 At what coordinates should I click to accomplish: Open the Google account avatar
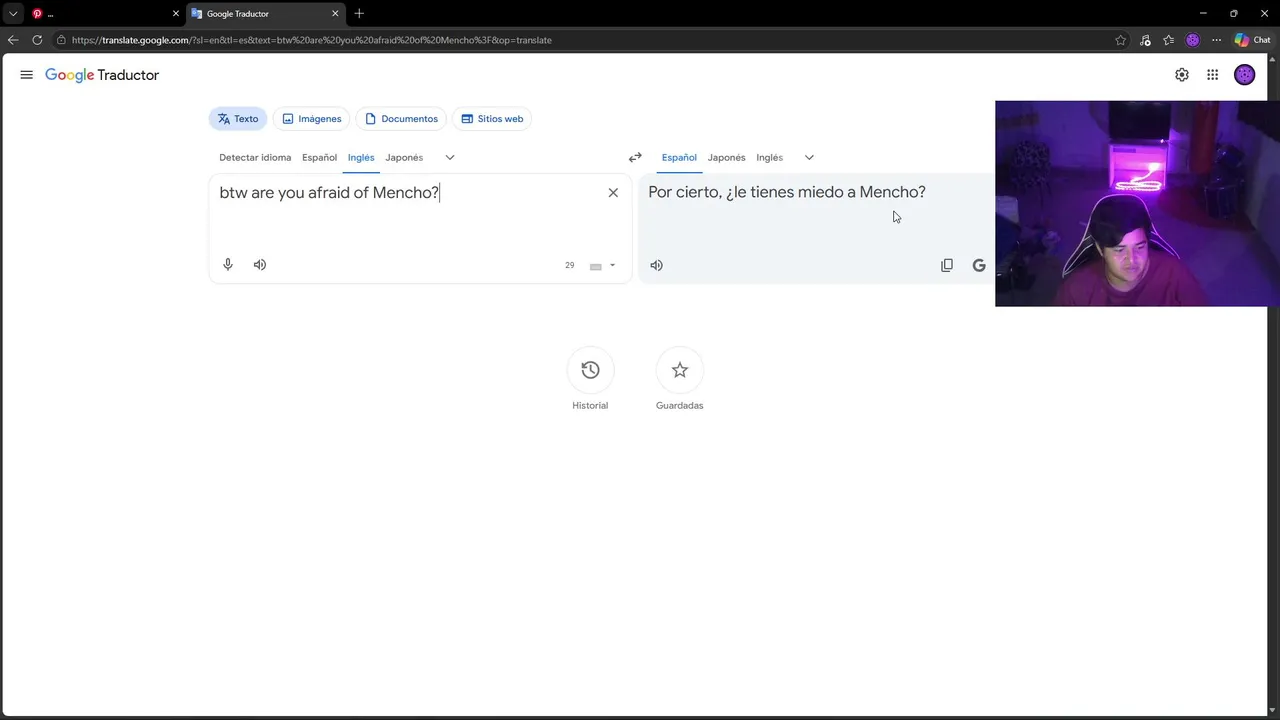pos(1244,75)
